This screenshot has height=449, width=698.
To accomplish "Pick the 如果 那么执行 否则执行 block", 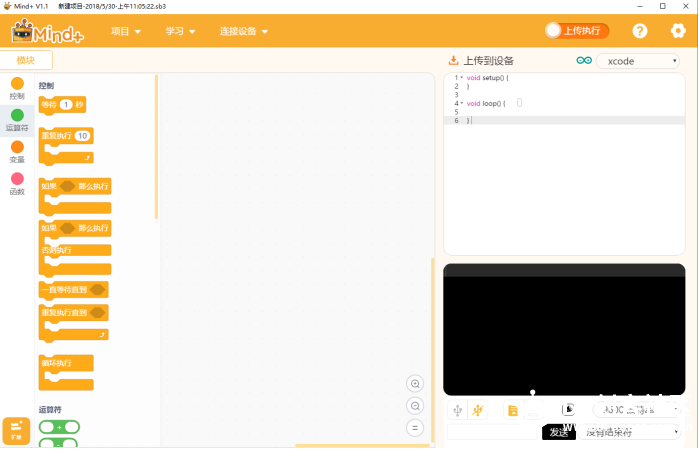I will click(x=75, y=249).
